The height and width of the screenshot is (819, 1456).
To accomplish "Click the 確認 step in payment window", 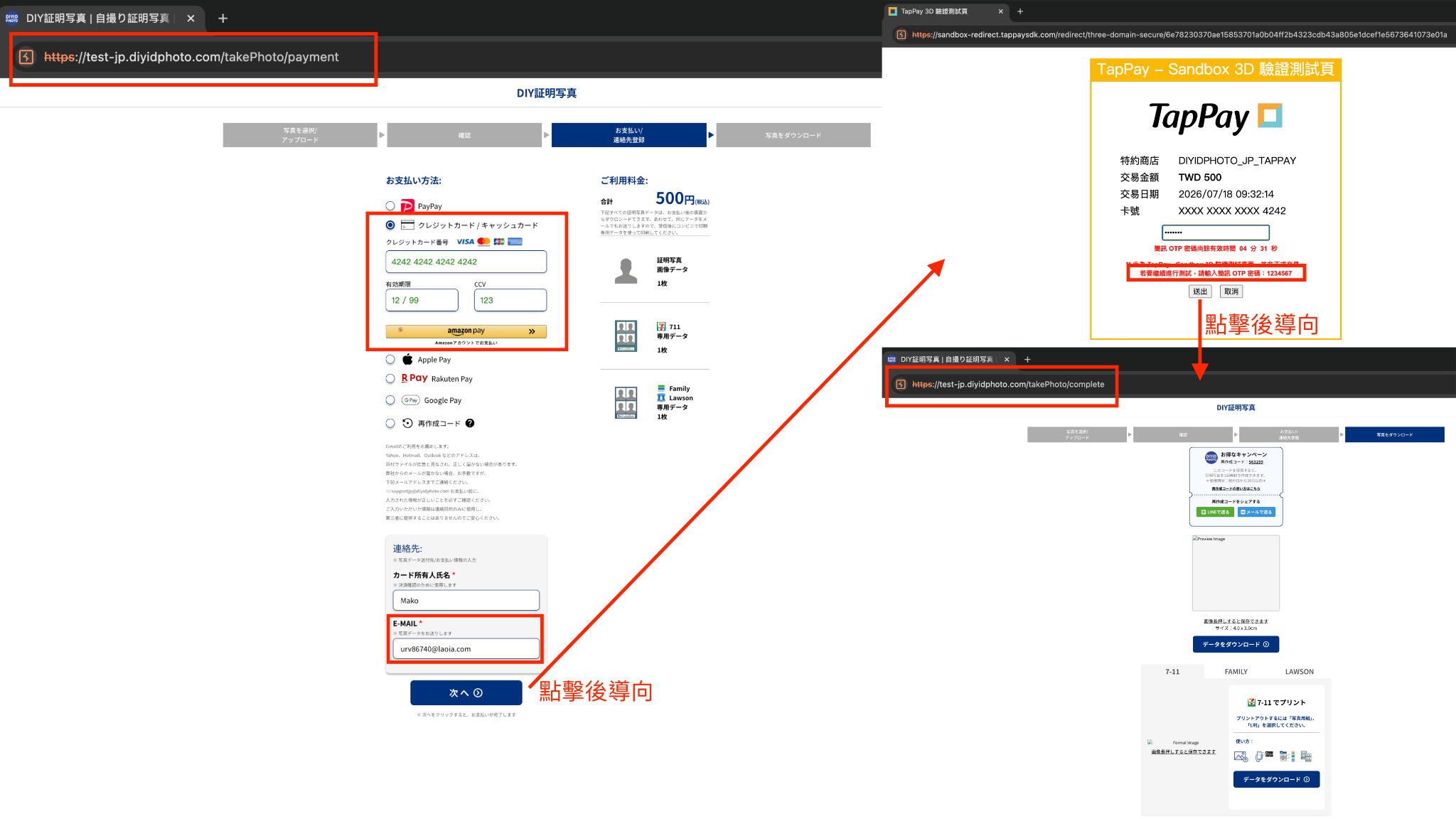I will 464,135.
